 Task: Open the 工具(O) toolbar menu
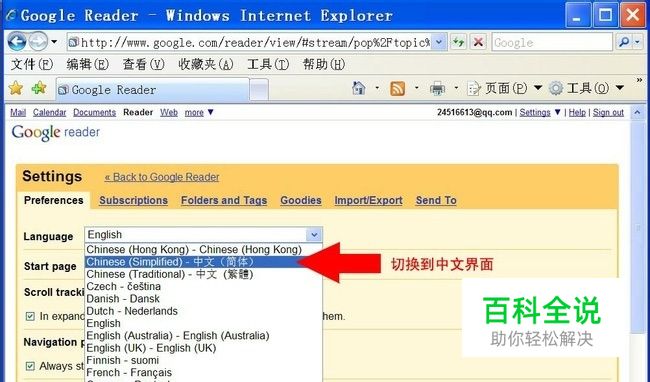[x=586, y=88]
